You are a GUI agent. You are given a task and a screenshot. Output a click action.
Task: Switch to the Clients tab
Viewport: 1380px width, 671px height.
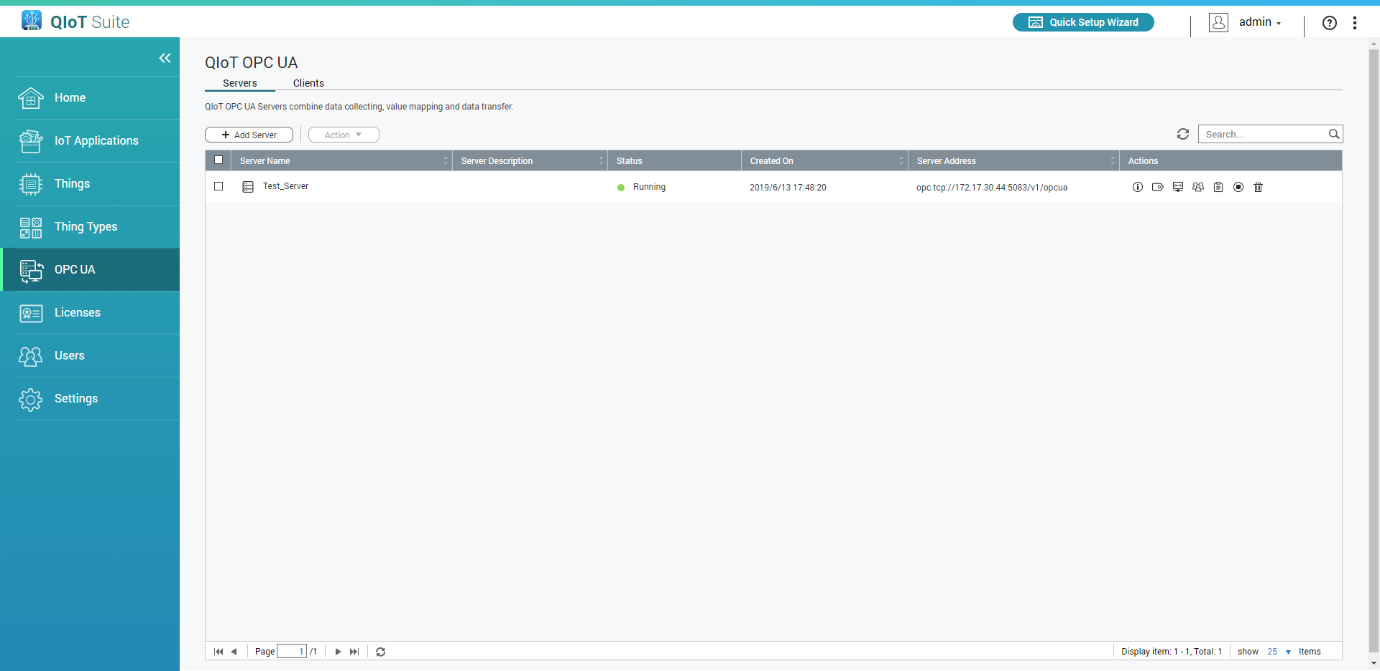308,83
